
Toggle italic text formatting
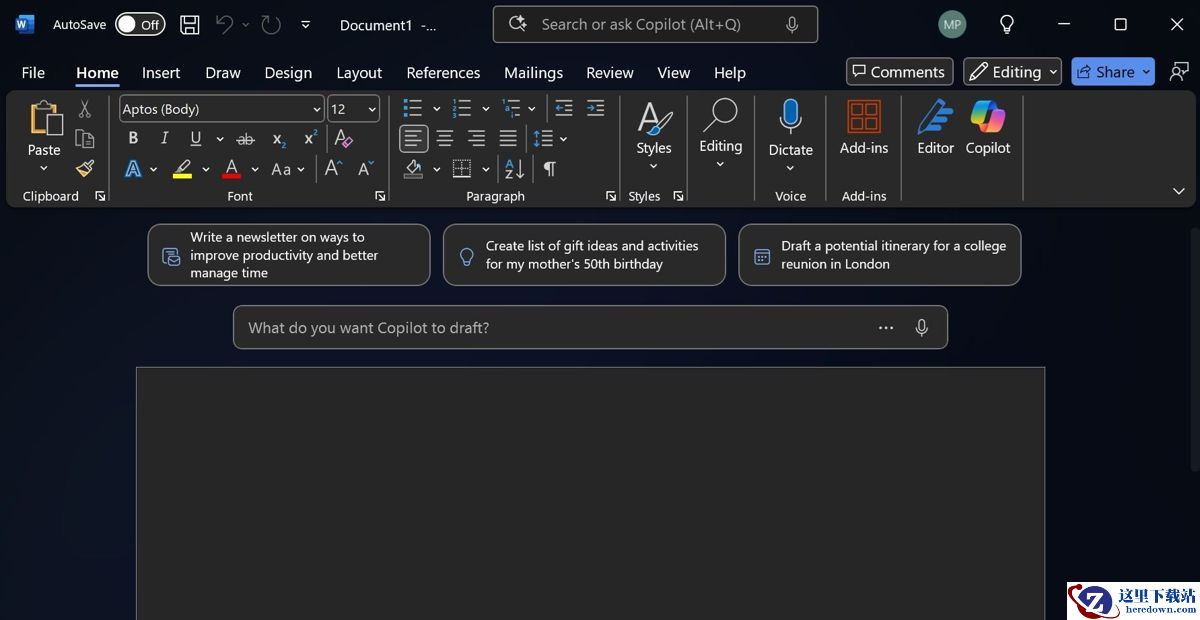[x=164, y=138]
